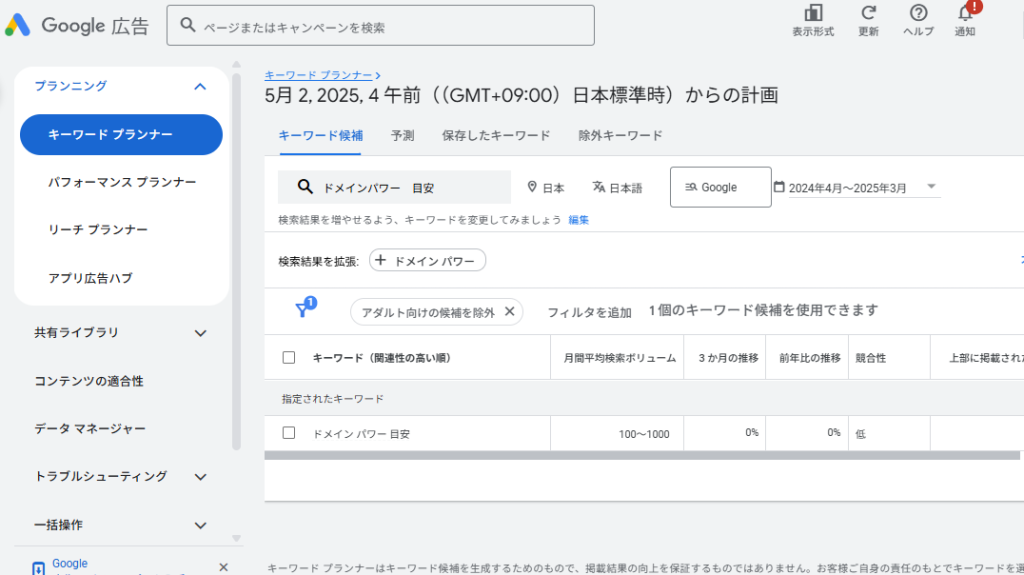Click the キーワード プランナー breadcrumb link
1024x575 pixels.
(318, 75)
